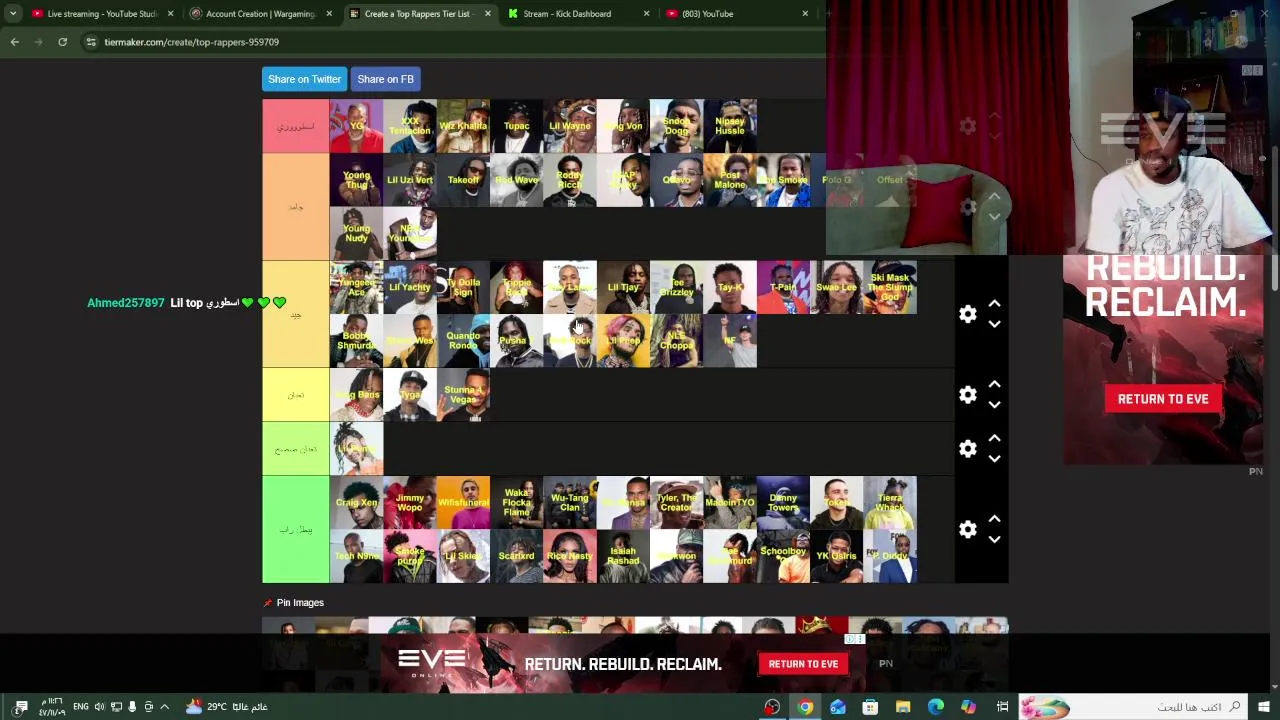Select the Lil Wayne image

click(x=570, y=126)
